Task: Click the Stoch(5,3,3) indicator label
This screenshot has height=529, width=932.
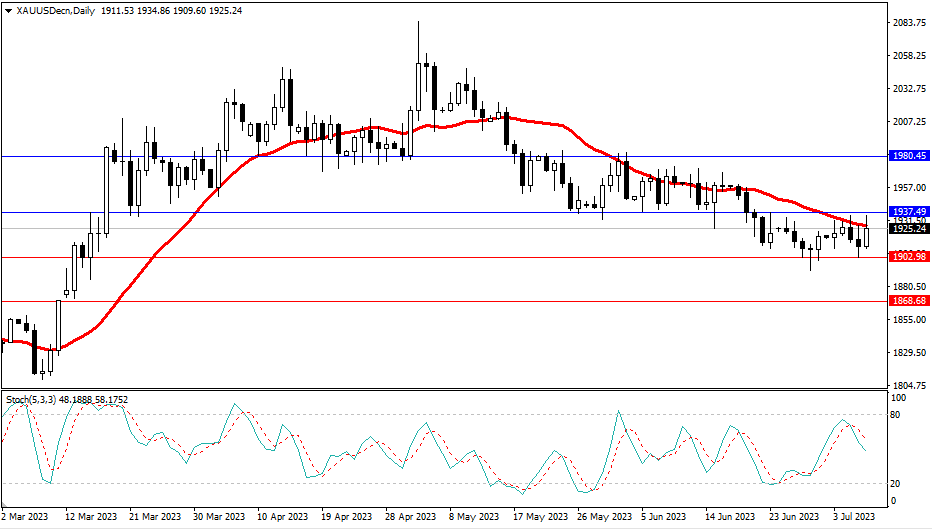Action: (x=31, y=400)
